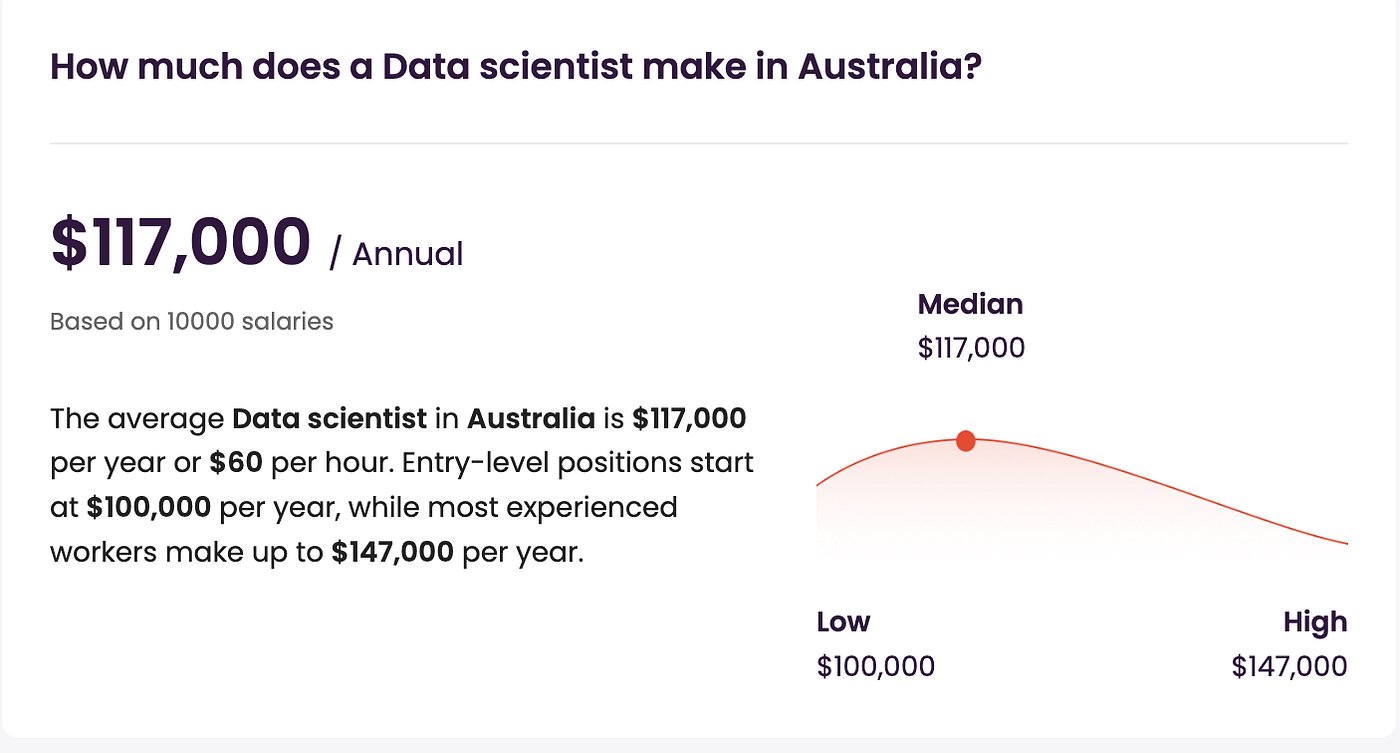Click the "Median" label above the chart

click(970, 304)
